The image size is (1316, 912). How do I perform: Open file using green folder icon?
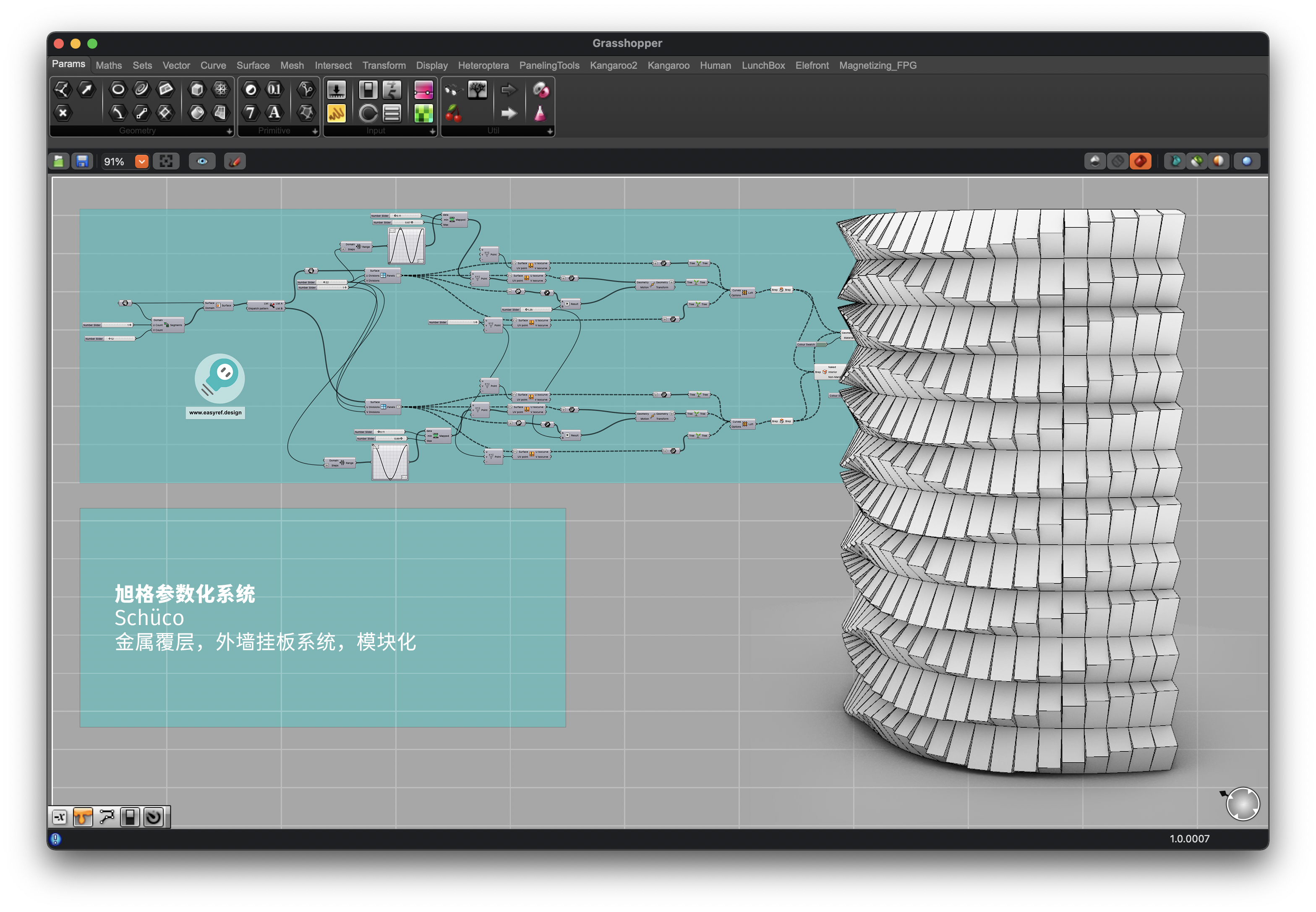pos(59,162)
